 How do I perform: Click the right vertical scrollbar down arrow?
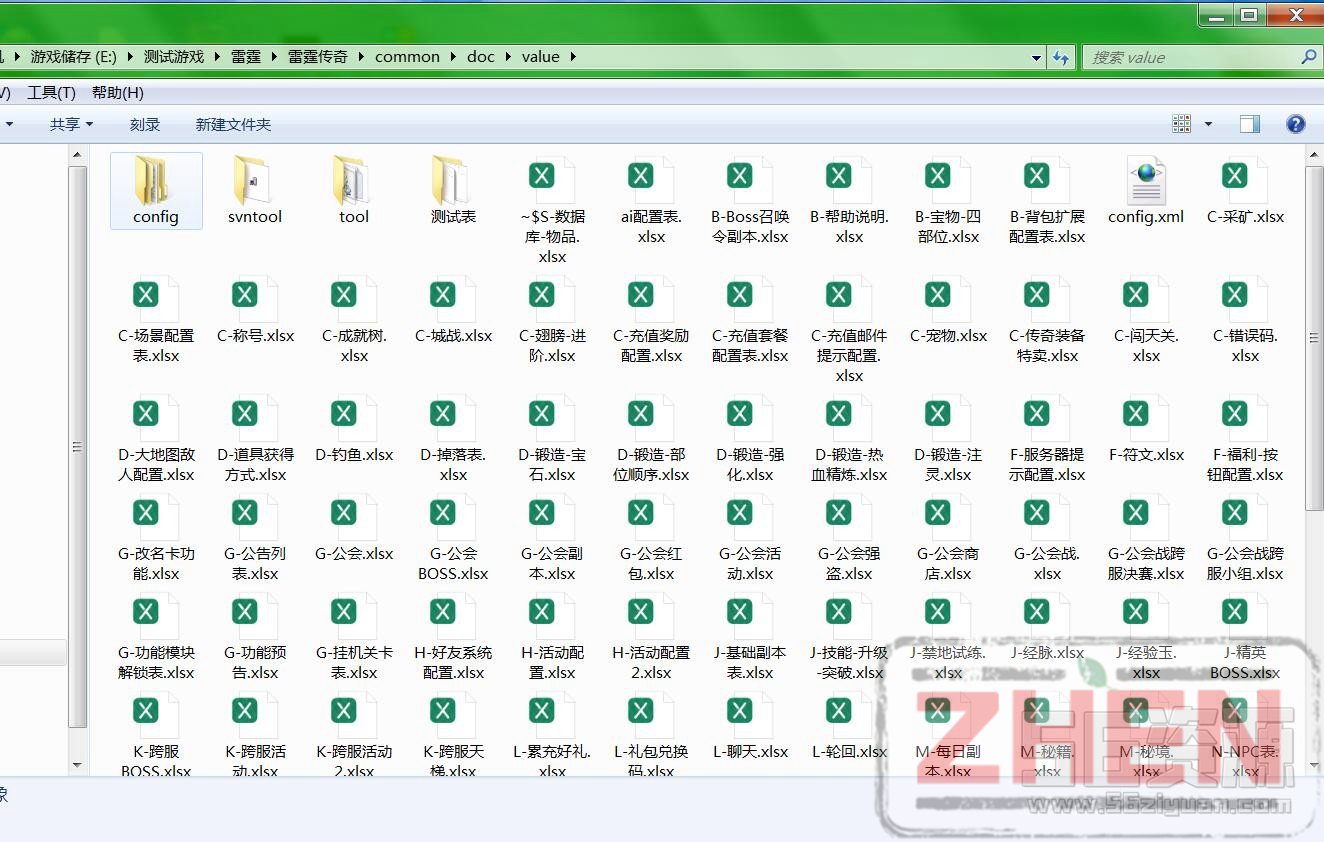click(1314, 765)
